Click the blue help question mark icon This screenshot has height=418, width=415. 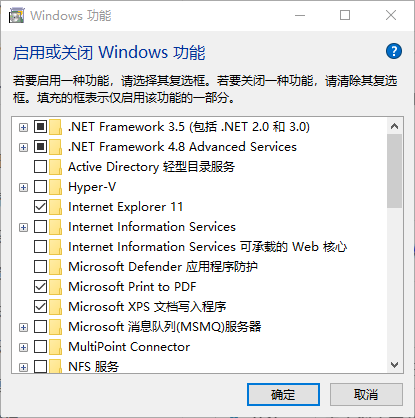coord(394,51)
